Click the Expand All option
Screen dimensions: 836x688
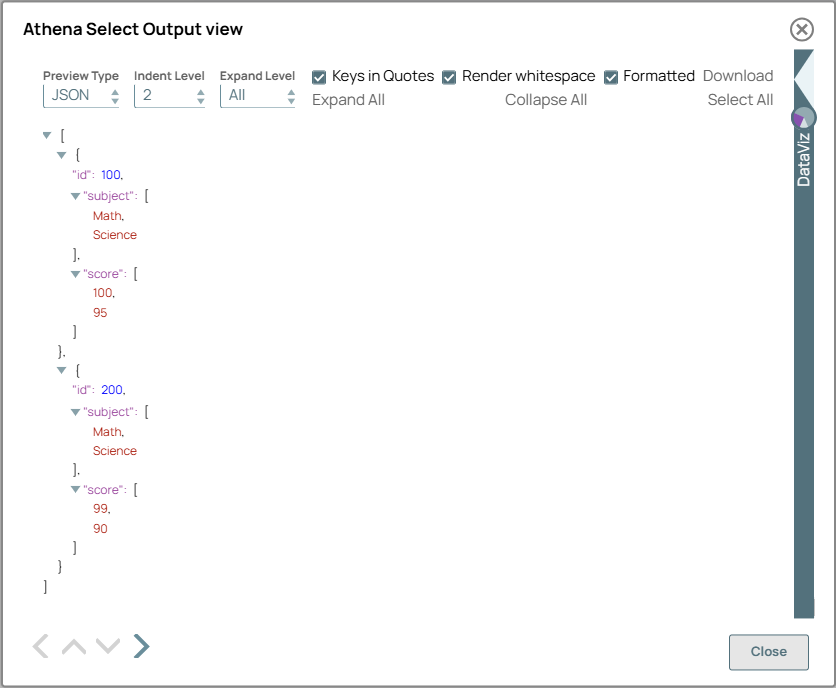[x=348, y=100]
